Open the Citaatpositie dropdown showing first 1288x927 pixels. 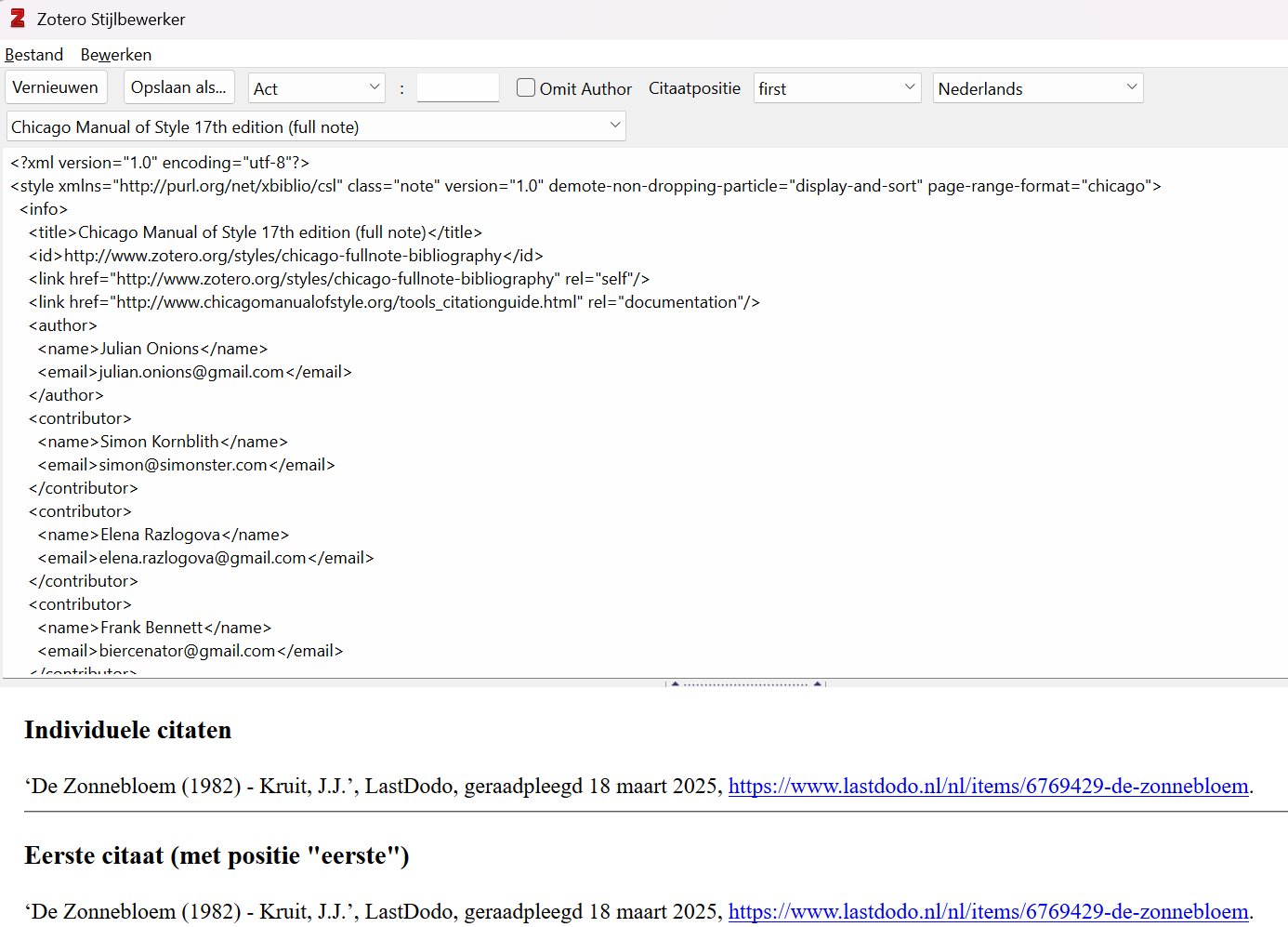pyautogui.click(x=837, y=88)
